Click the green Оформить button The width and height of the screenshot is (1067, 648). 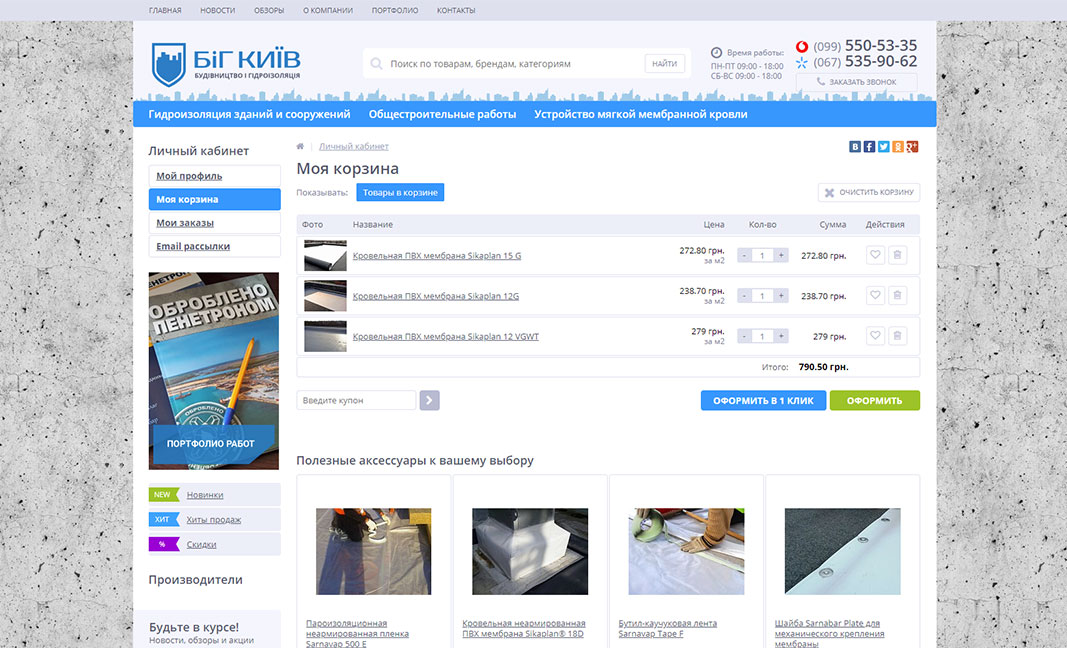(x=874, y=400)
